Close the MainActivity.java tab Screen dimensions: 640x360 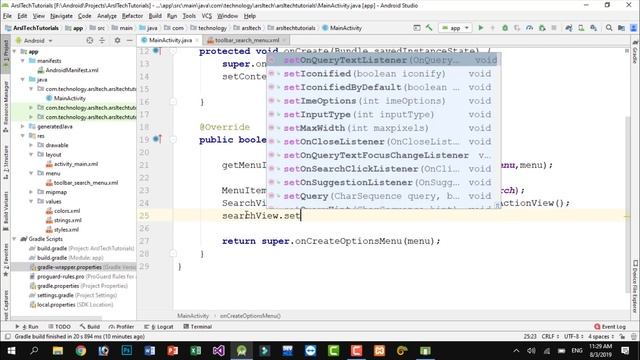tap(197, 40)
